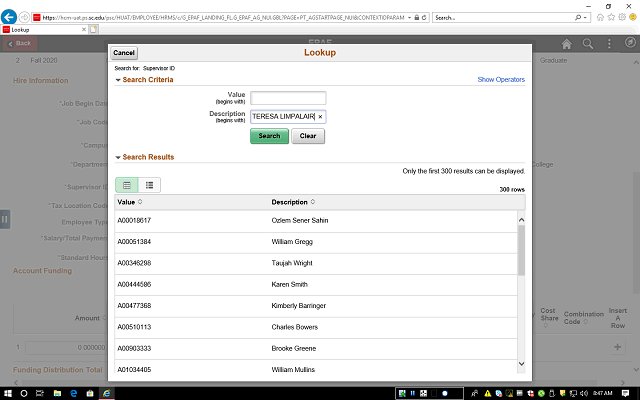
Task: Close the Lookup browser tab
Action: click(x=83, y=29)
